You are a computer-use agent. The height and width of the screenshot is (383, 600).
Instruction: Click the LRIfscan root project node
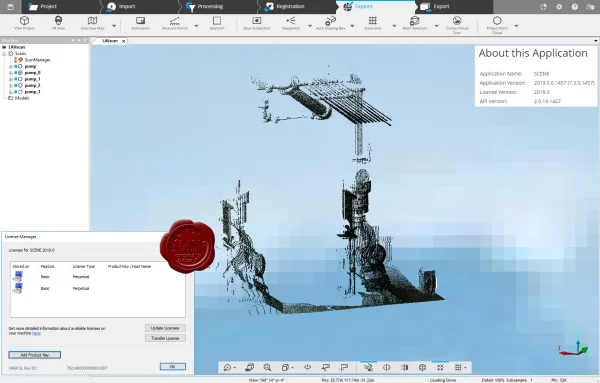[x=17, y=47]
